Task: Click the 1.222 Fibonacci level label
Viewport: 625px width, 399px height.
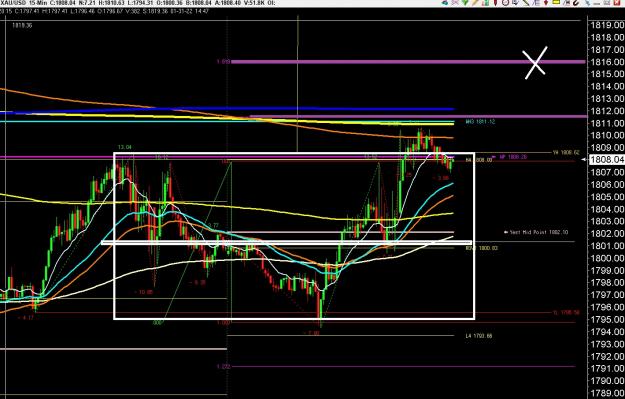Action: pyautogui.click(x=224, y=367)
